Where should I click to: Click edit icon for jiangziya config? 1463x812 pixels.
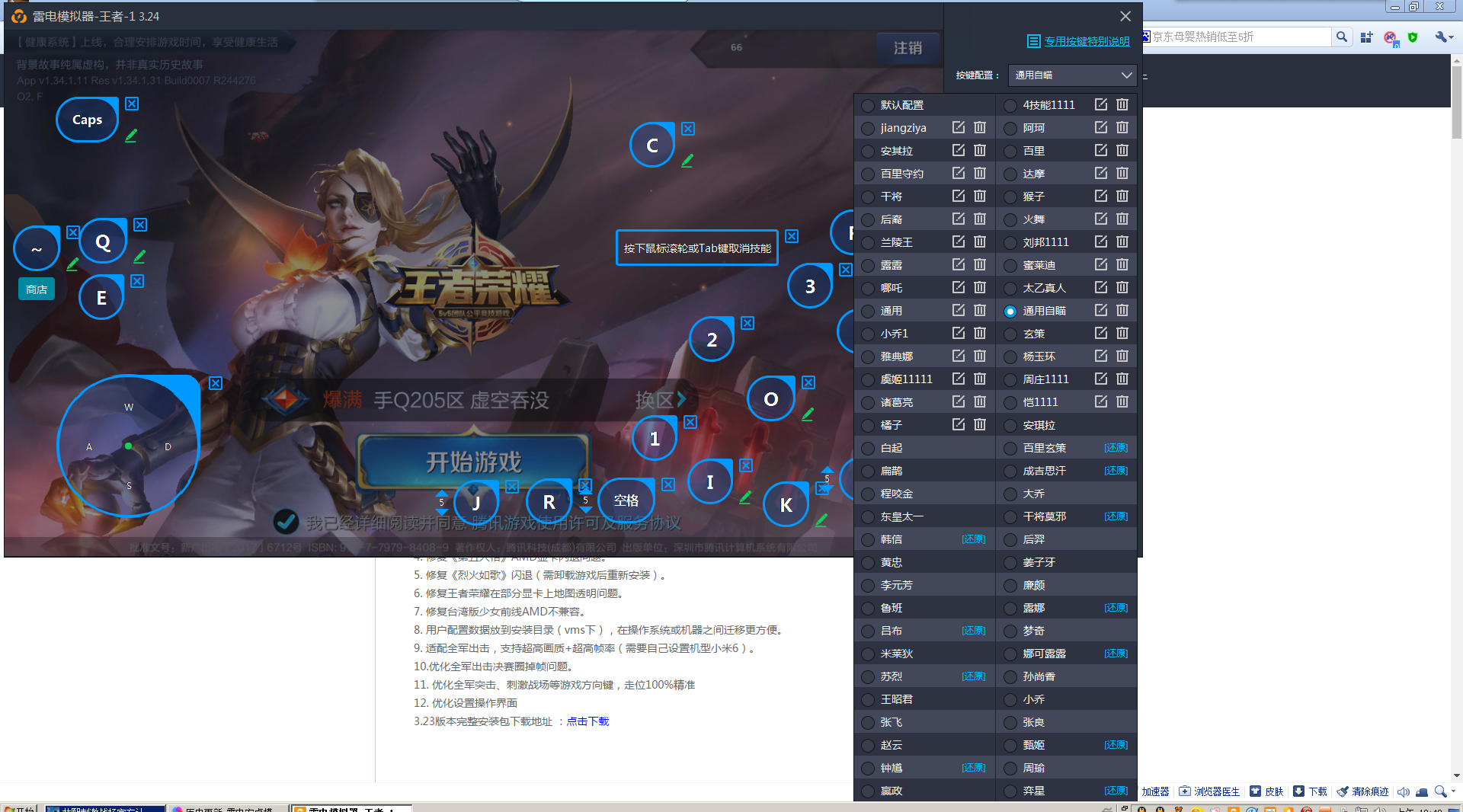click(959, 128)
